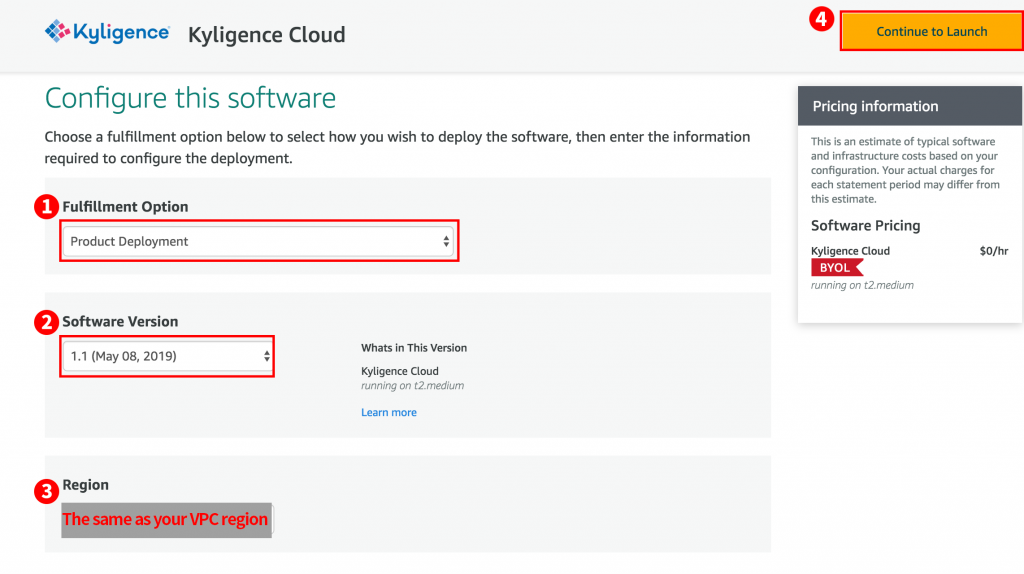Click the Whats in This Version heading
Image resolution: width=1024 pixels, height=574 pixels.
pos(414,348)
